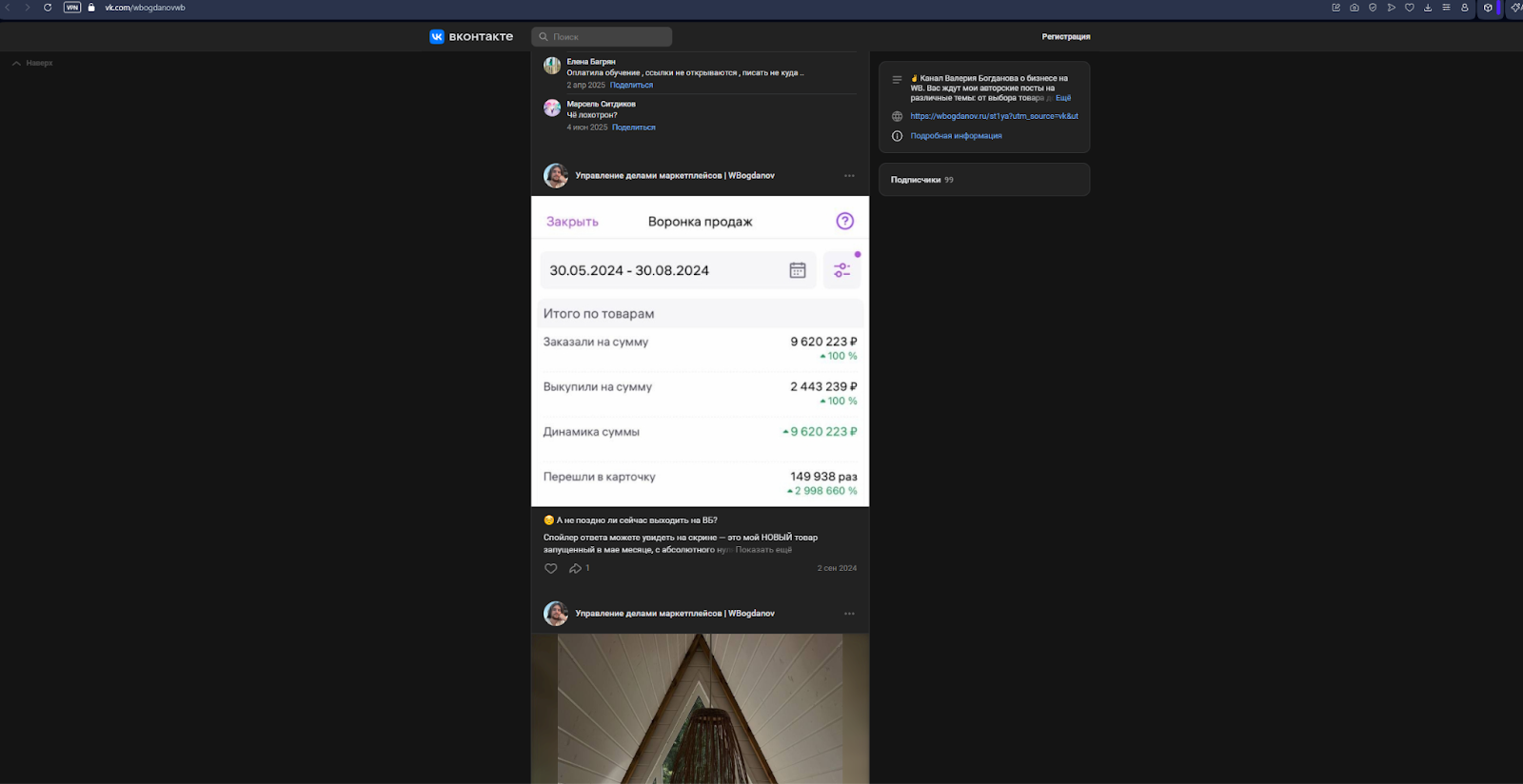1523x784 pixels.
Task: Open the community avatar on the sales funnel post
Action: click(x=556, y=176)
